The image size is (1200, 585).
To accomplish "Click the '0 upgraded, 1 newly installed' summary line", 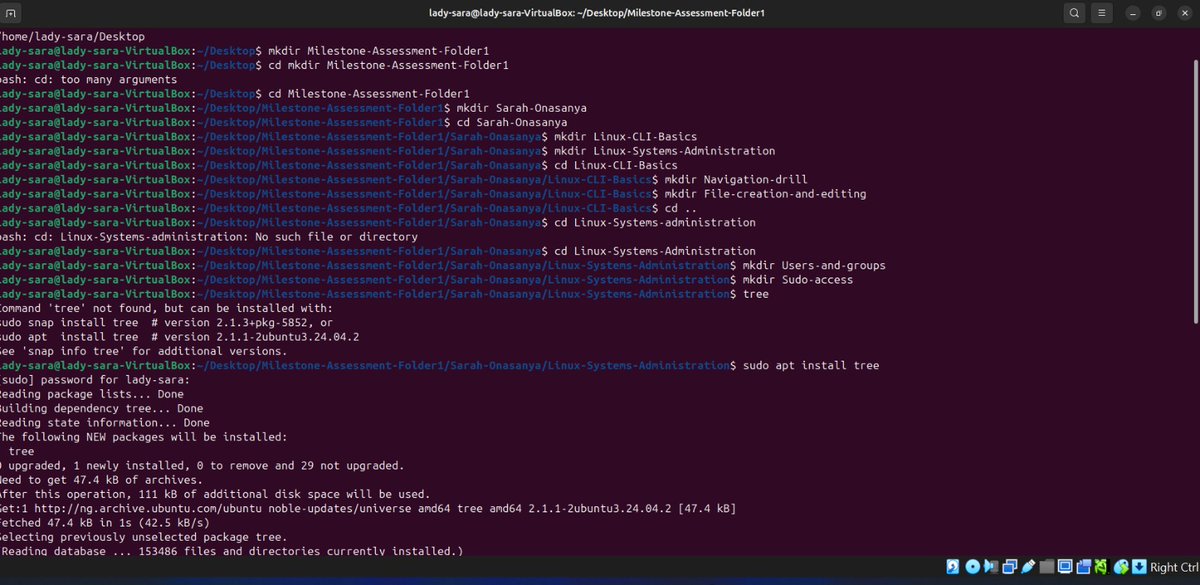I will tap(202, 466).
